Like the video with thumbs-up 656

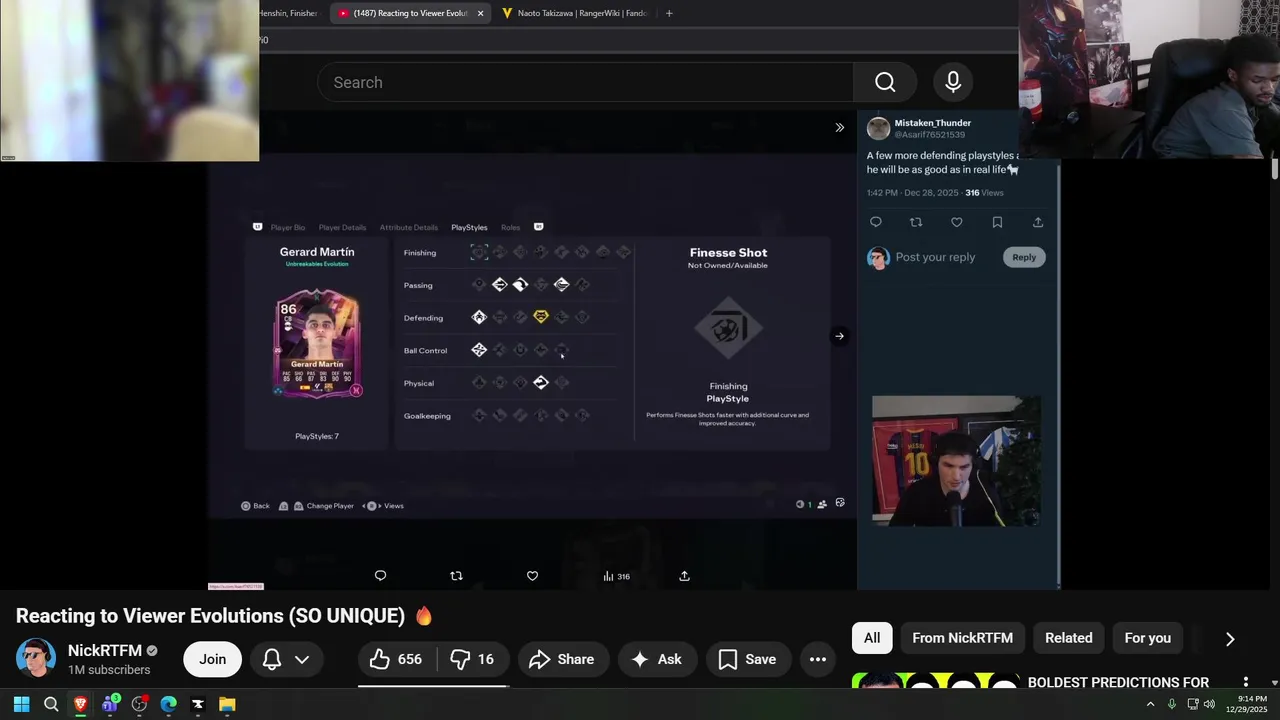396,659
